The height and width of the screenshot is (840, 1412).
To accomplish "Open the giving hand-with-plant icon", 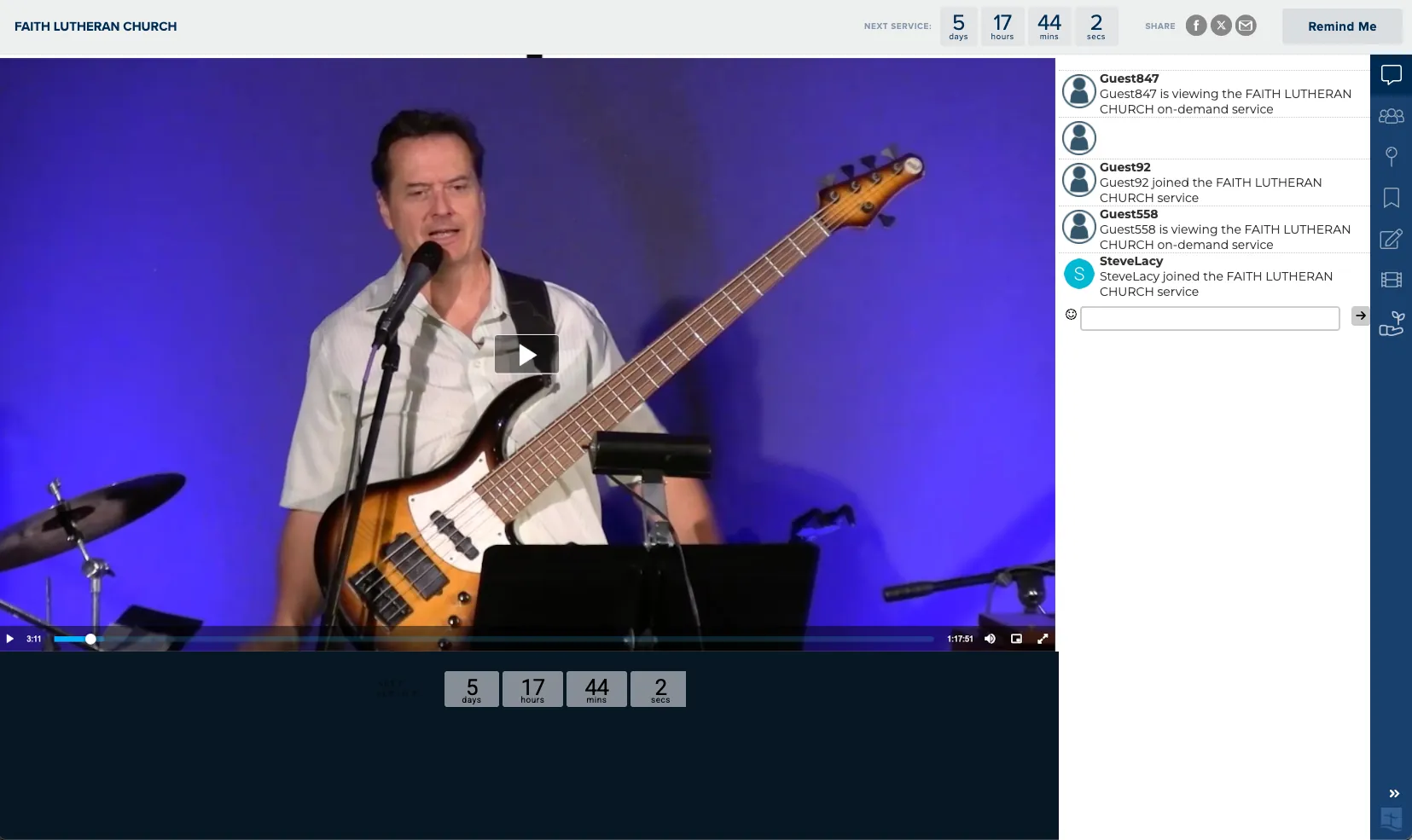I will 1391,323.
